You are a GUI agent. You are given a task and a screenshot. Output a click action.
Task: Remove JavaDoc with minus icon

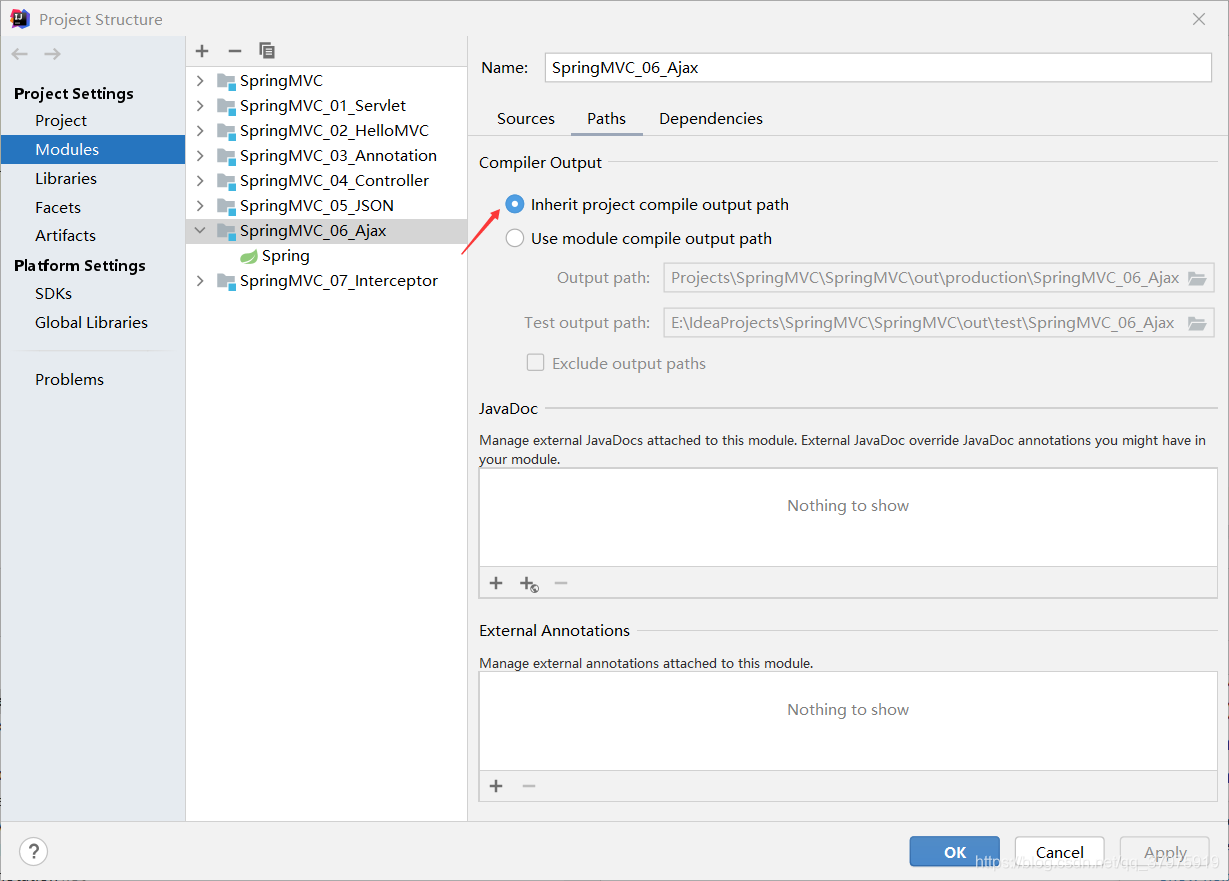click(561, 583)
